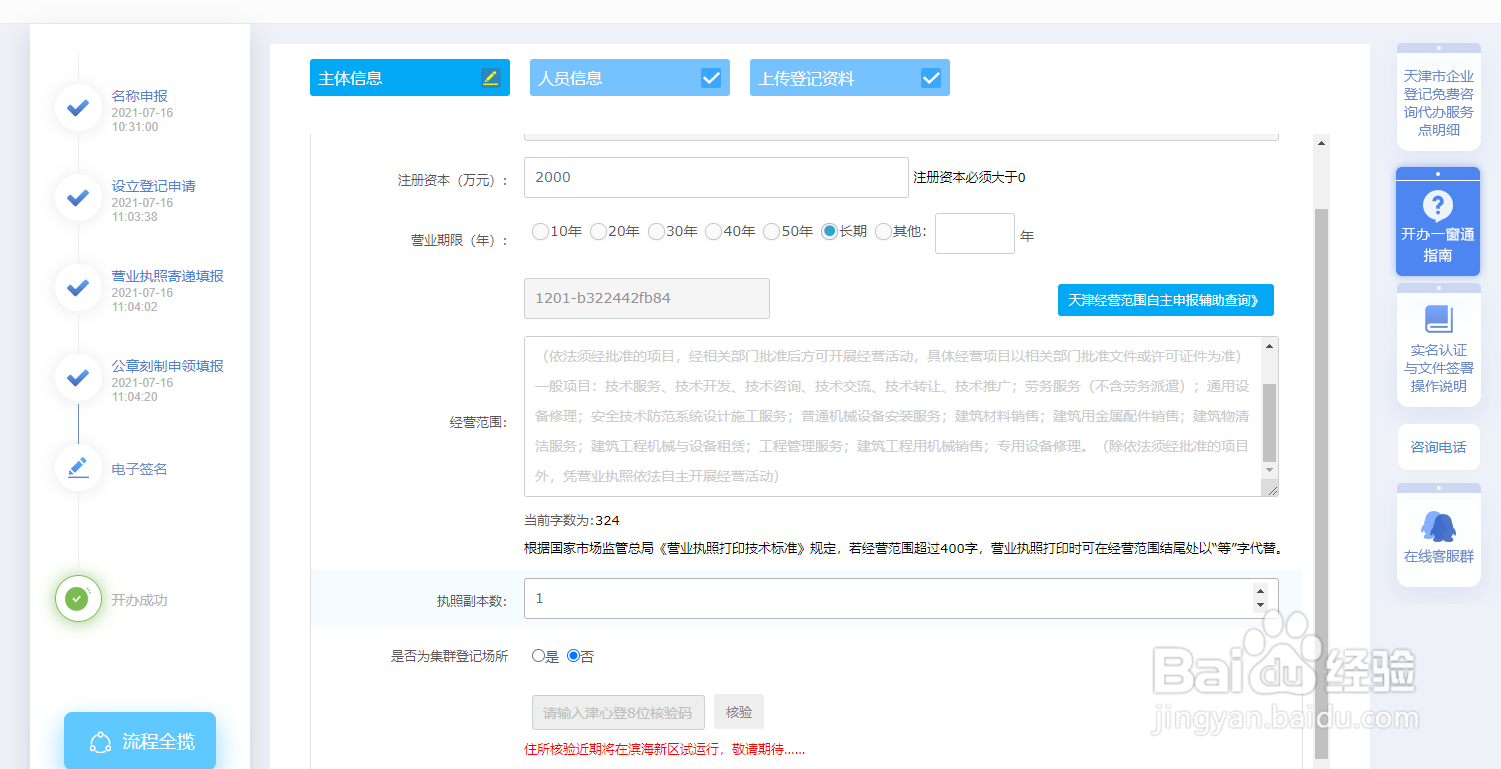The image size is (1501, 769).
Task: Switch to the 人员信息 tab
Action: click(x=629, y=77)
